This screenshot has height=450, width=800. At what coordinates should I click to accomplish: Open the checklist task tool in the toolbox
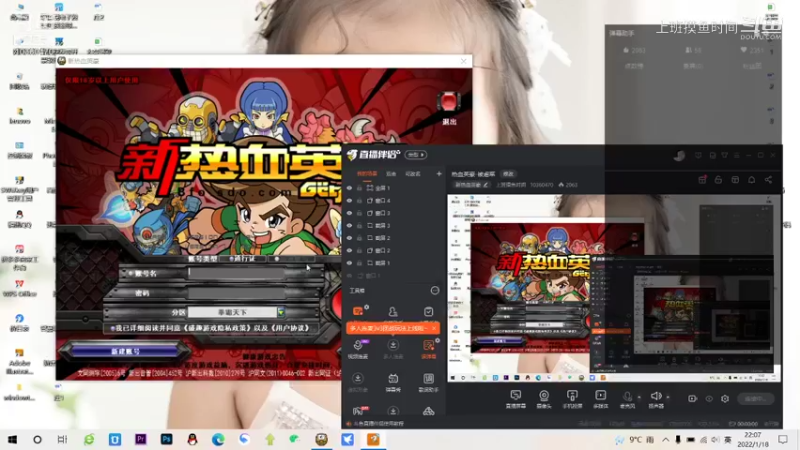pos(428,311)
